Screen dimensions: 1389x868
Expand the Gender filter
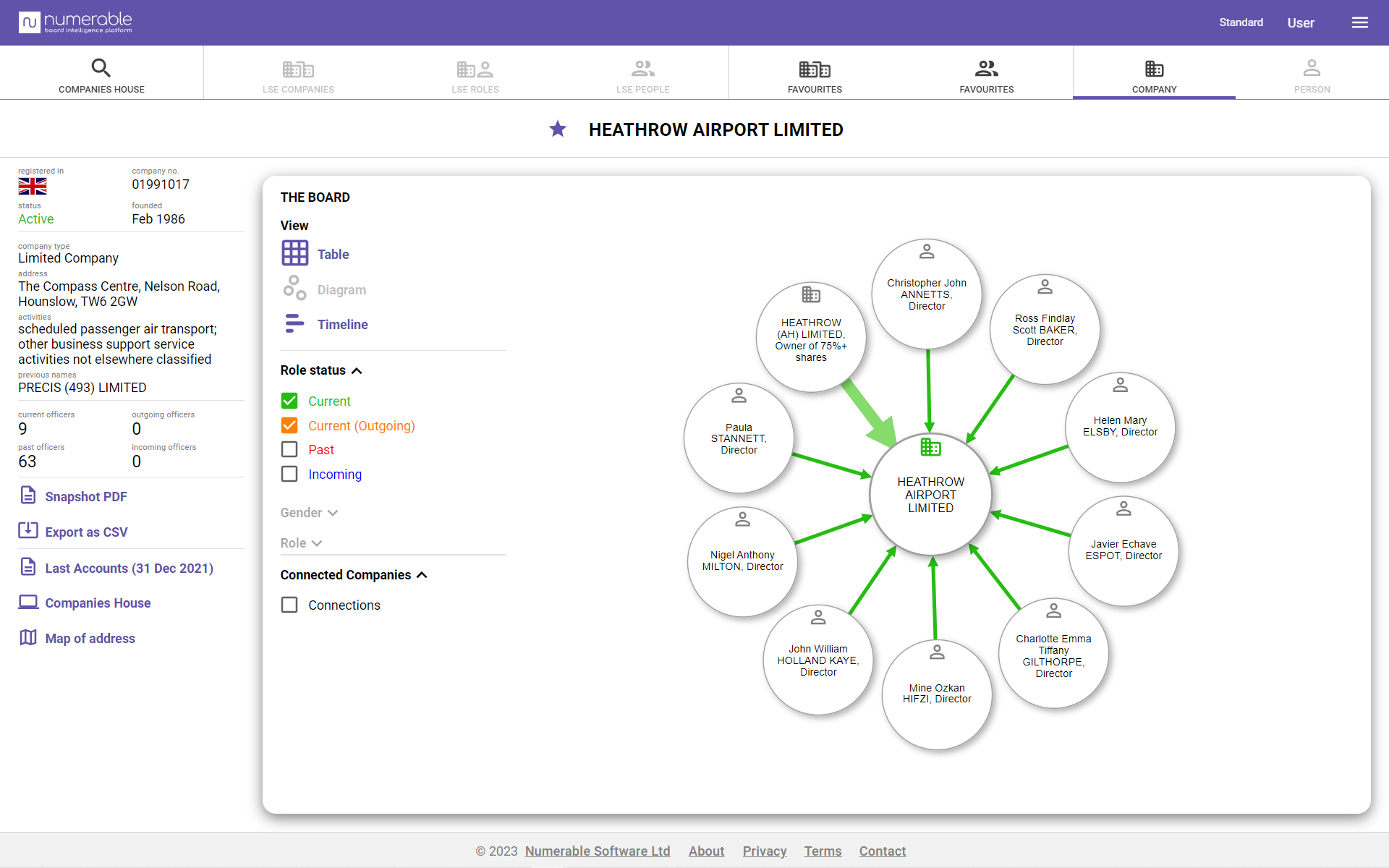[x=309, y=513]
